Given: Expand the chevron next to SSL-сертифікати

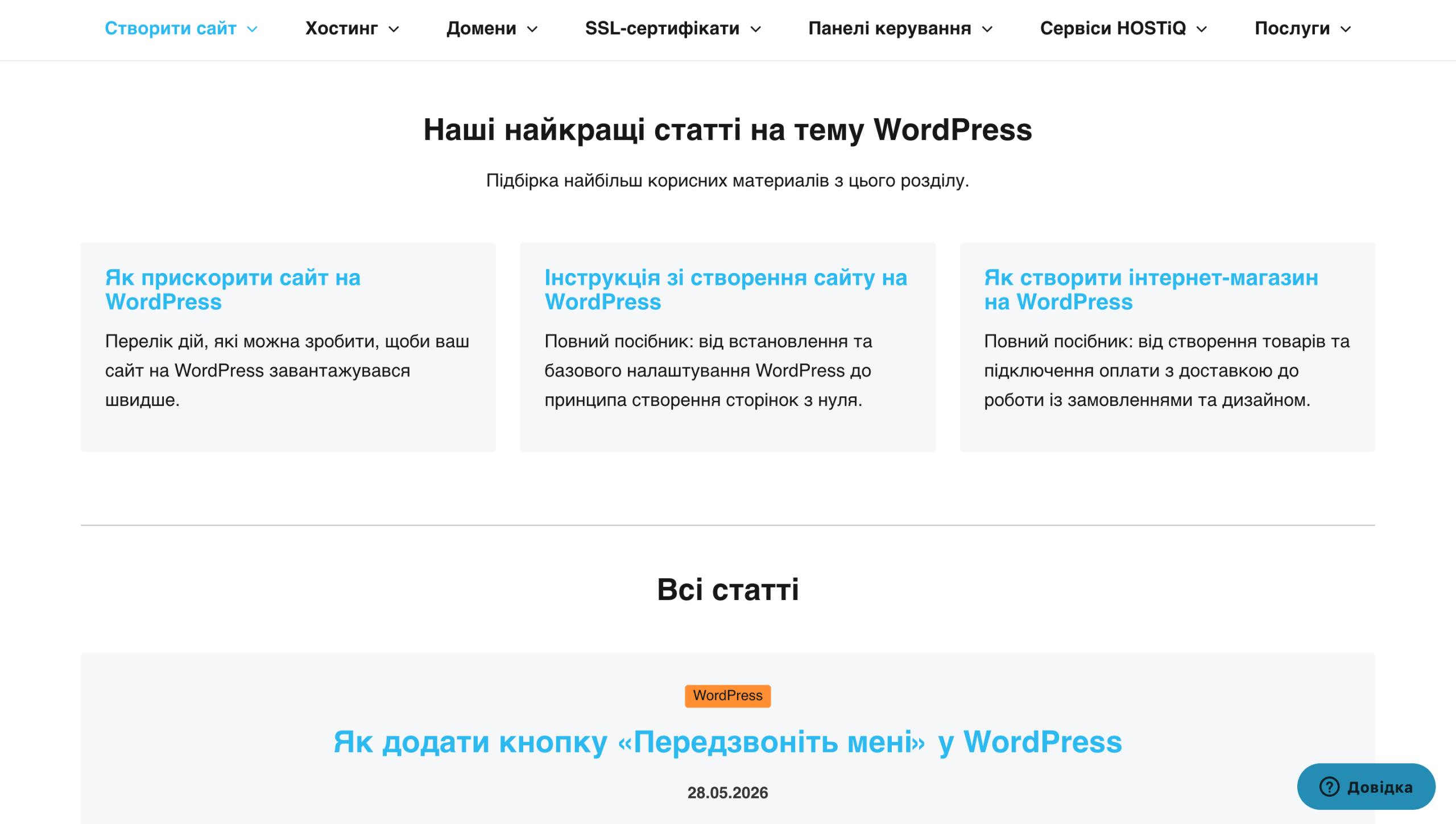Looking at the screenshot, I should [x=755, y=29].
